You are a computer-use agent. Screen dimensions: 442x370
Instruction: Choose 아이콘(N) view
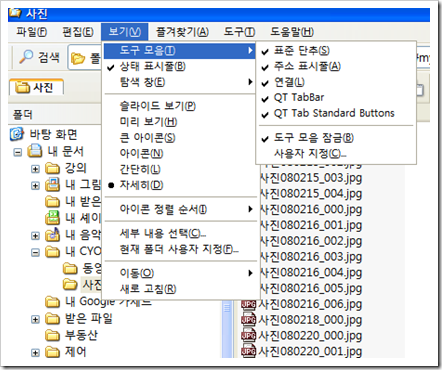[x=180, y=153]
